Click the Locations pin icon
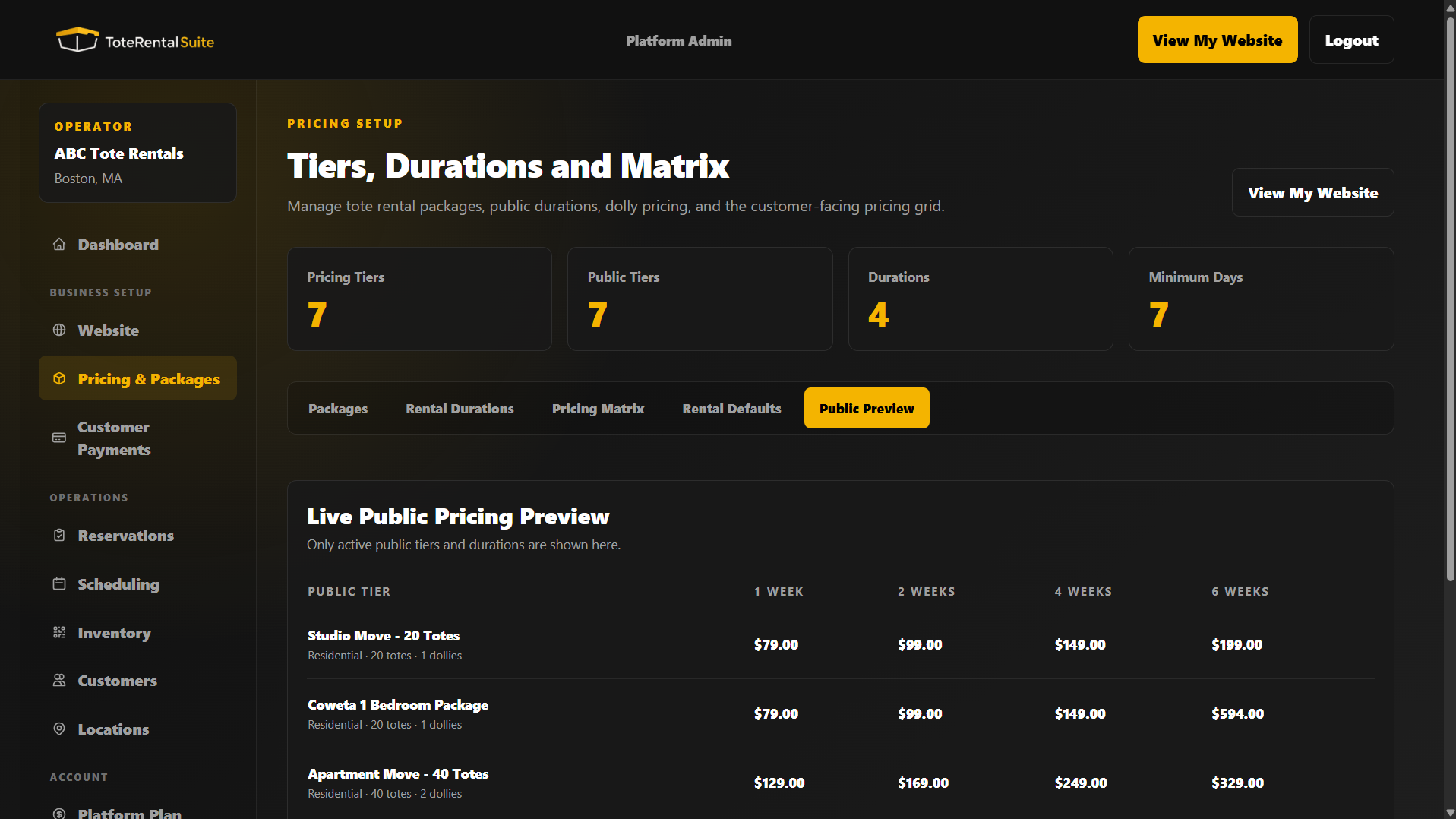The width and height of the screenshot is (1456, 819). [59, 729]
